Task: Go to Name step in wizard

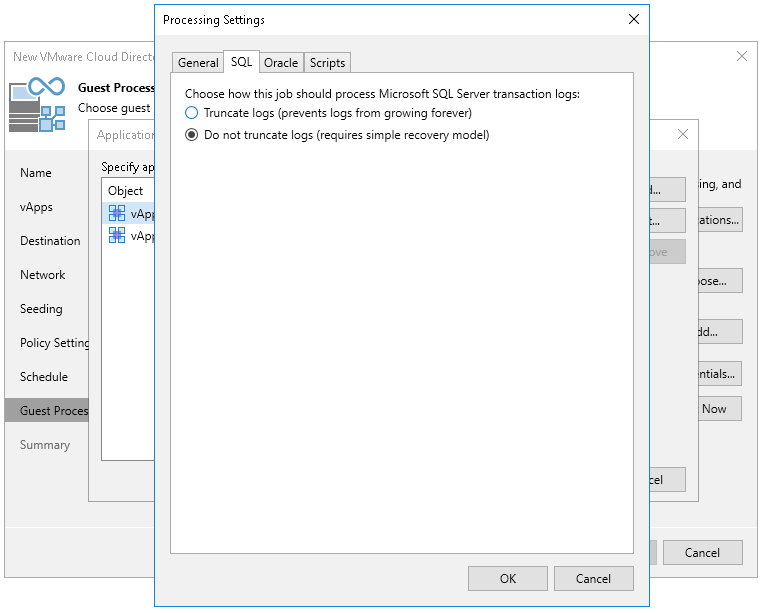Action: pyautogui.click(x=36, y=173)
